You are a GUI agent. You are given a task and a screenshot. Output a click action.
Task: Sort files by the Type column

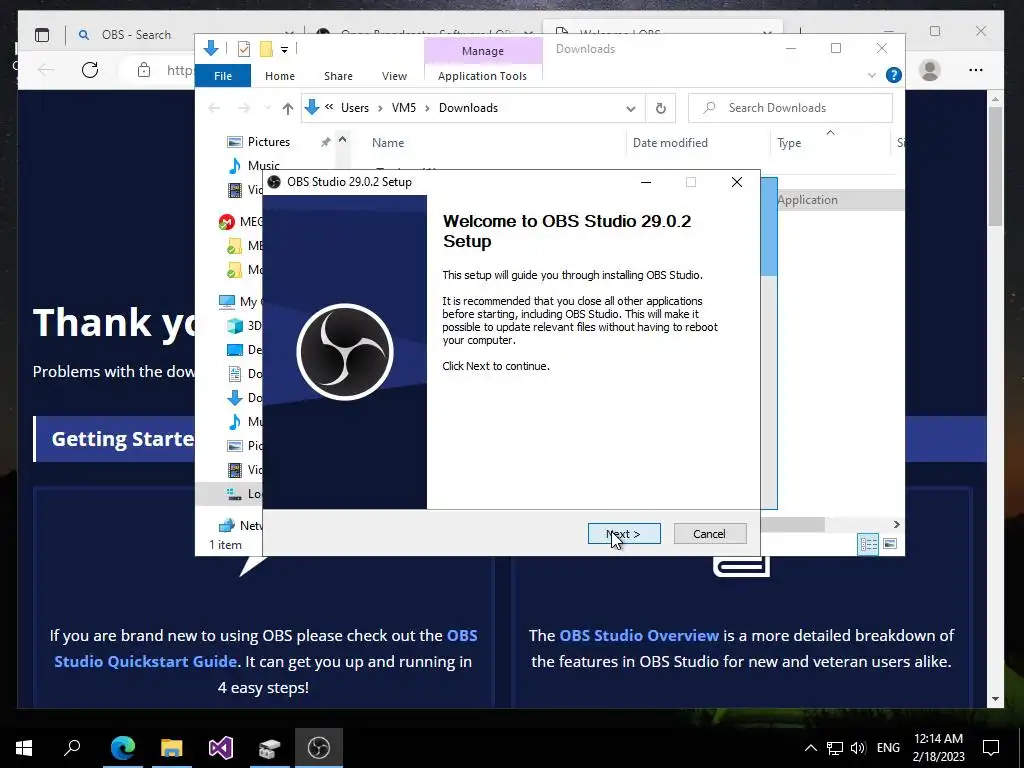click(789, 142)
